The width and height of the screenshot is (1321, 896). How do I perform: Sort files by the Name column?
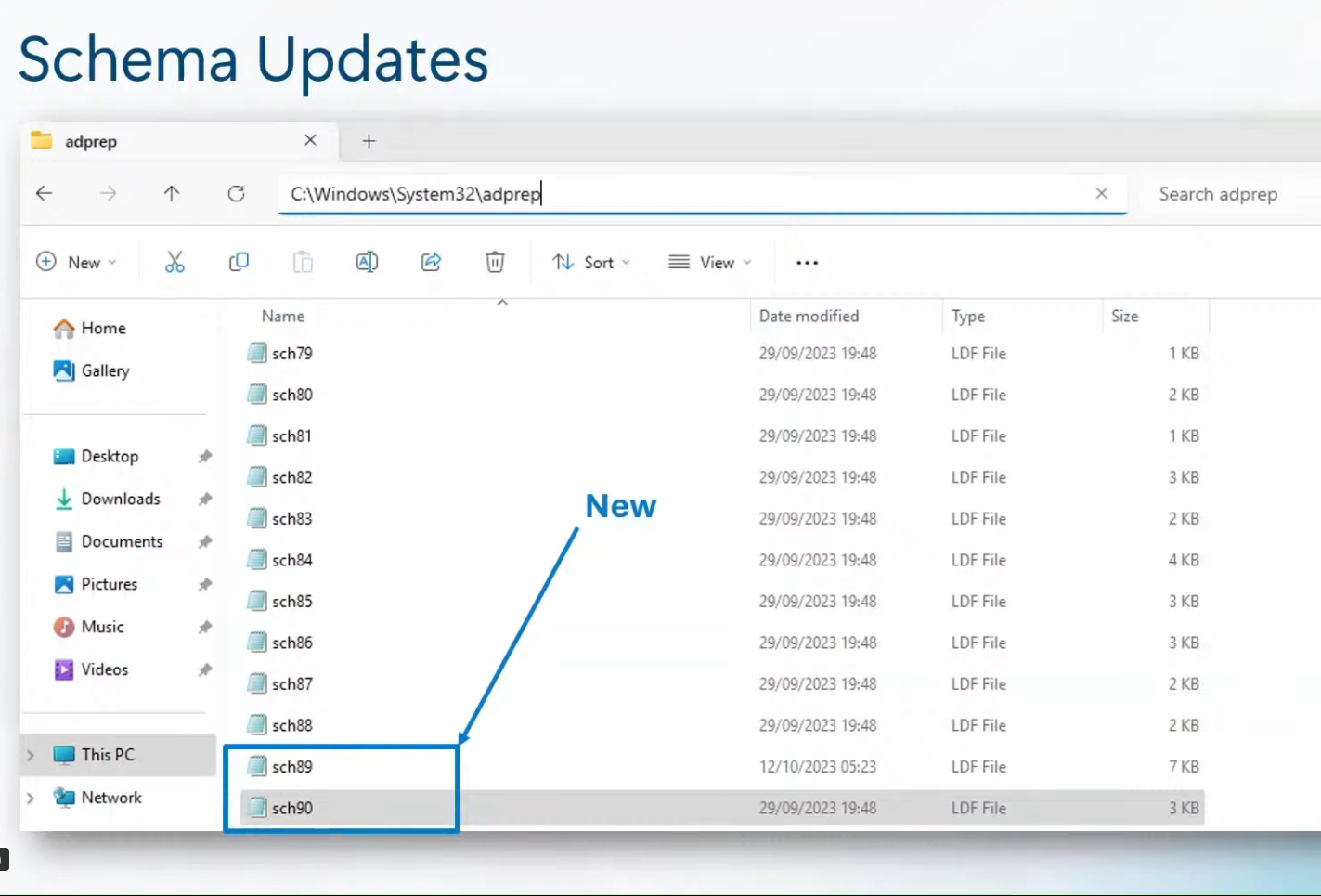click(283, 316)
